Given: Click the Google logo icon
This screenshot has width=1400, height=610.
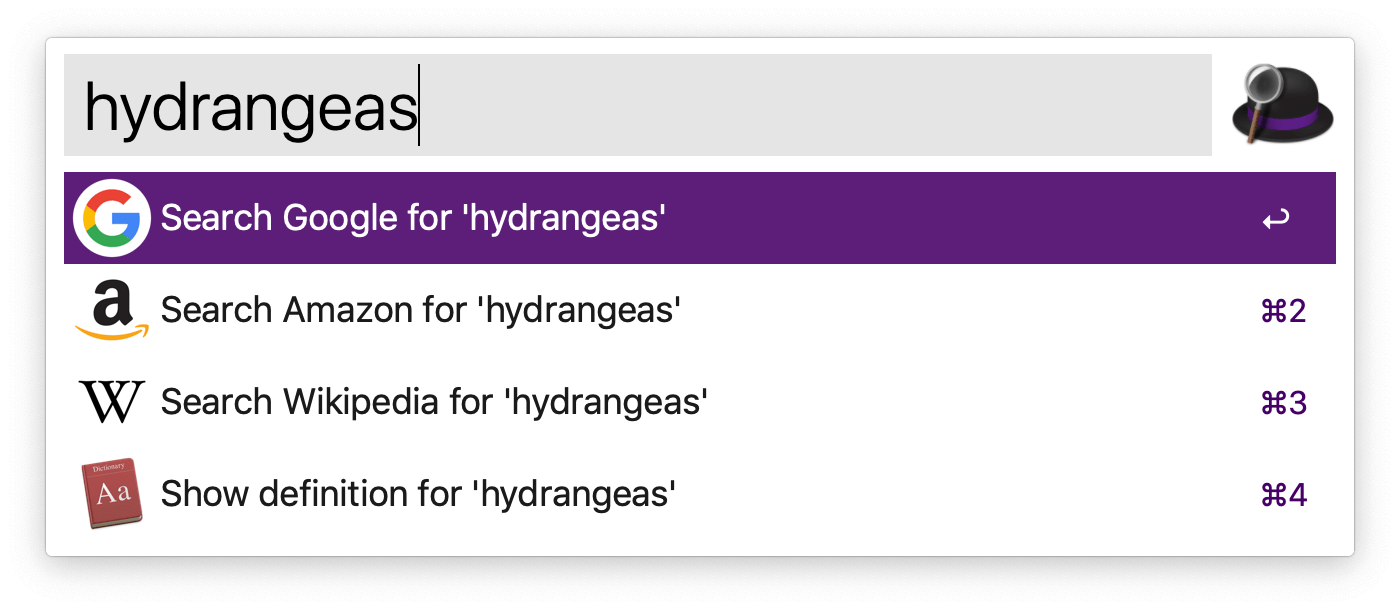Looking at the screenshot, I should pyautogui.click(x=111, y=217).
